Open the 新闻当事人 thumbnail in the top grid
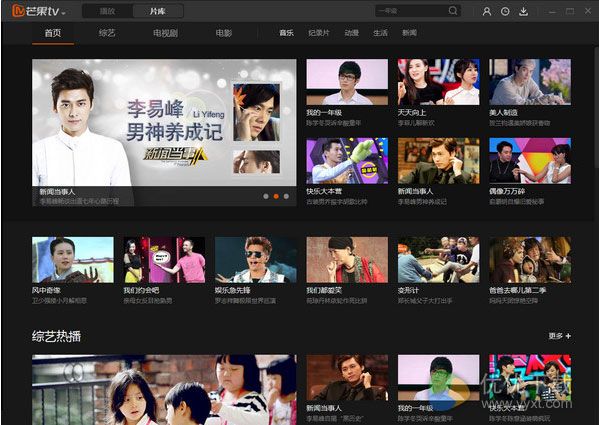The height and width of the screenshot is (425, 599). pos(439,161)
